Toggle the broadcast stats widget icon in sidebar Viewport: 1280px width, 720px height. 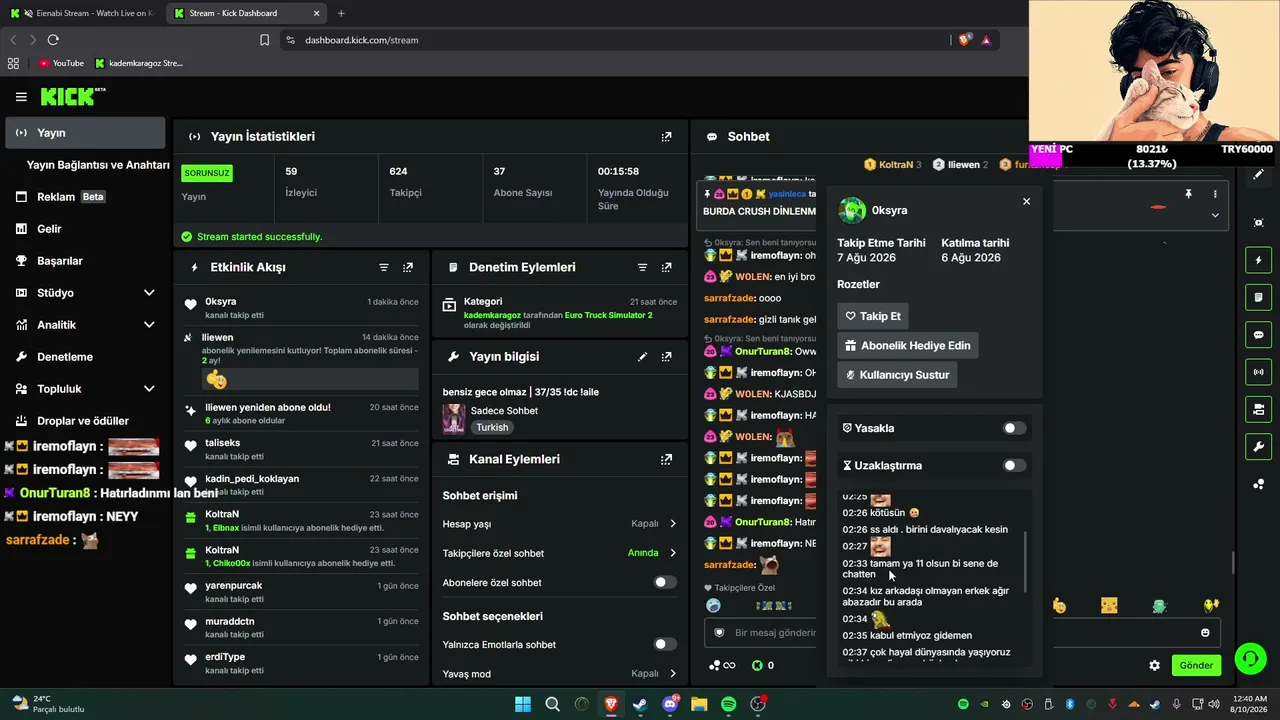pyautogui.click(x=1259, y=372)
